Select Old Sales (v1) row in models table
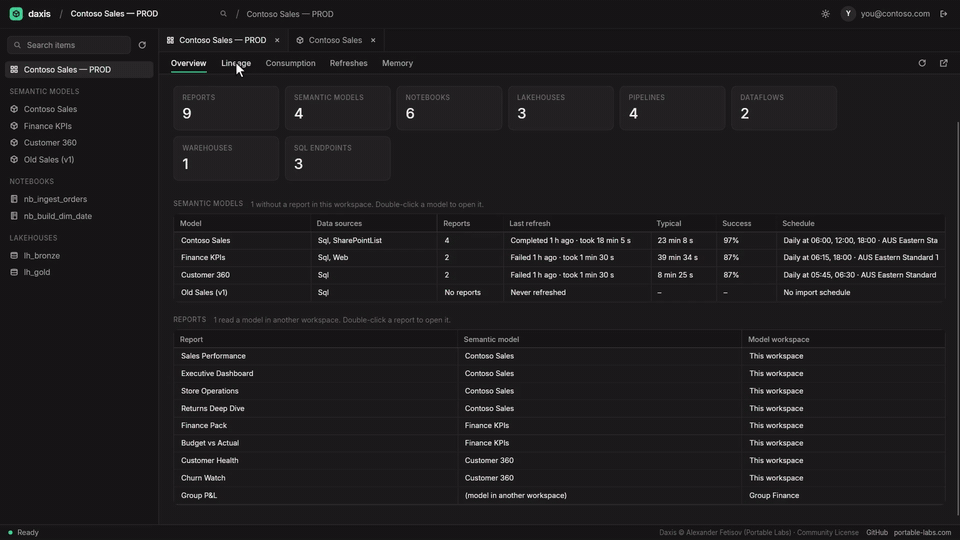960x540 pixels. (560, 293)
